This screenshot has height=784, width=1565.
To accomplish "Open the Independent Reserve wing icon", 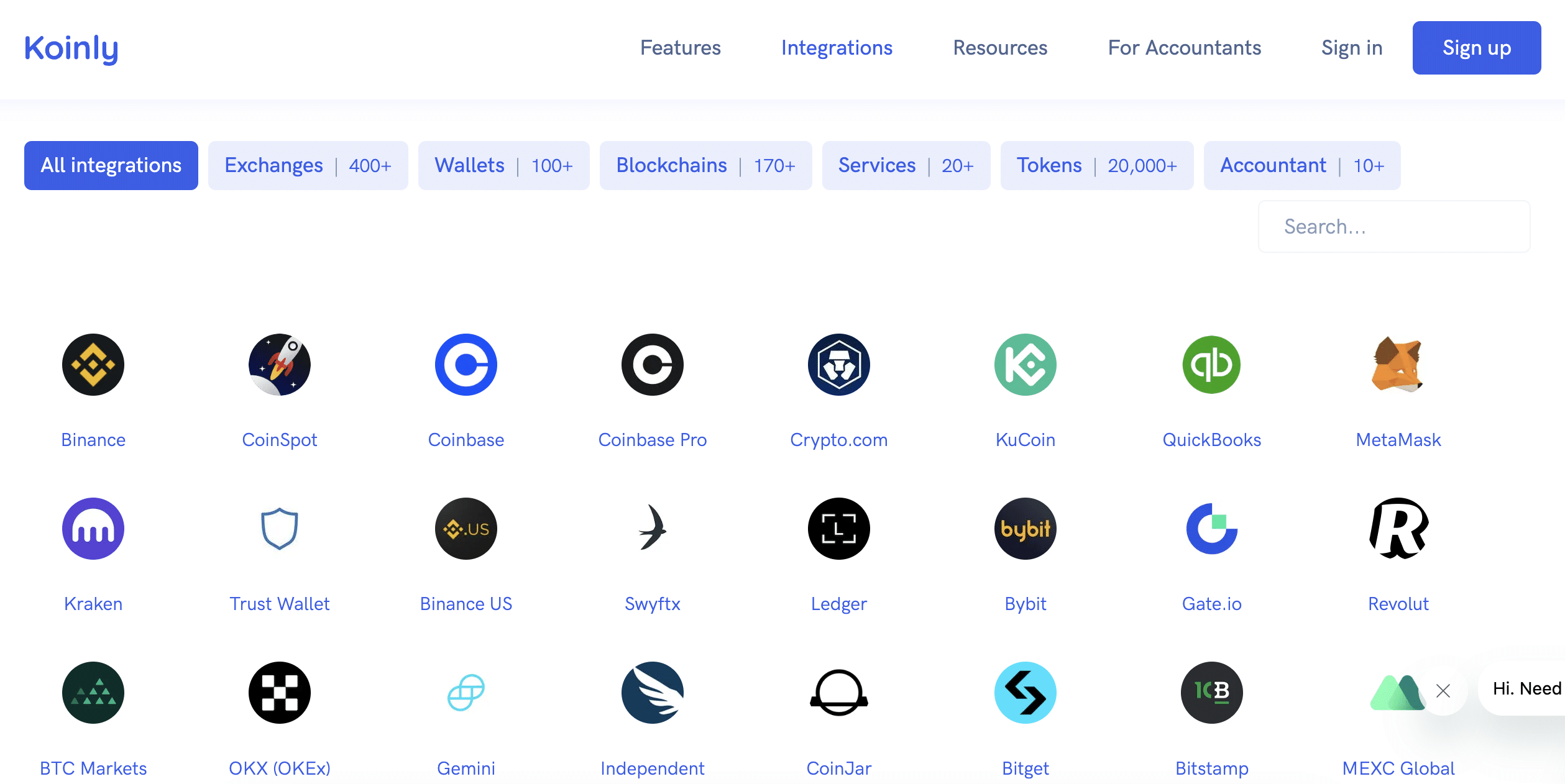I will 653,693.
